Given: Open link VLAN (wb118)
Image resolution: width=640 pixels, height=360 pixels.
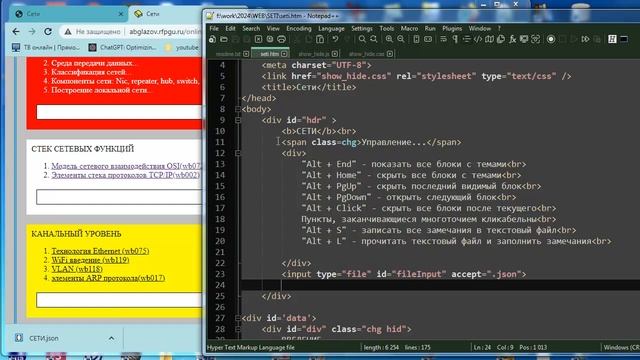Looking at the screenshot, I should [77, 269].
